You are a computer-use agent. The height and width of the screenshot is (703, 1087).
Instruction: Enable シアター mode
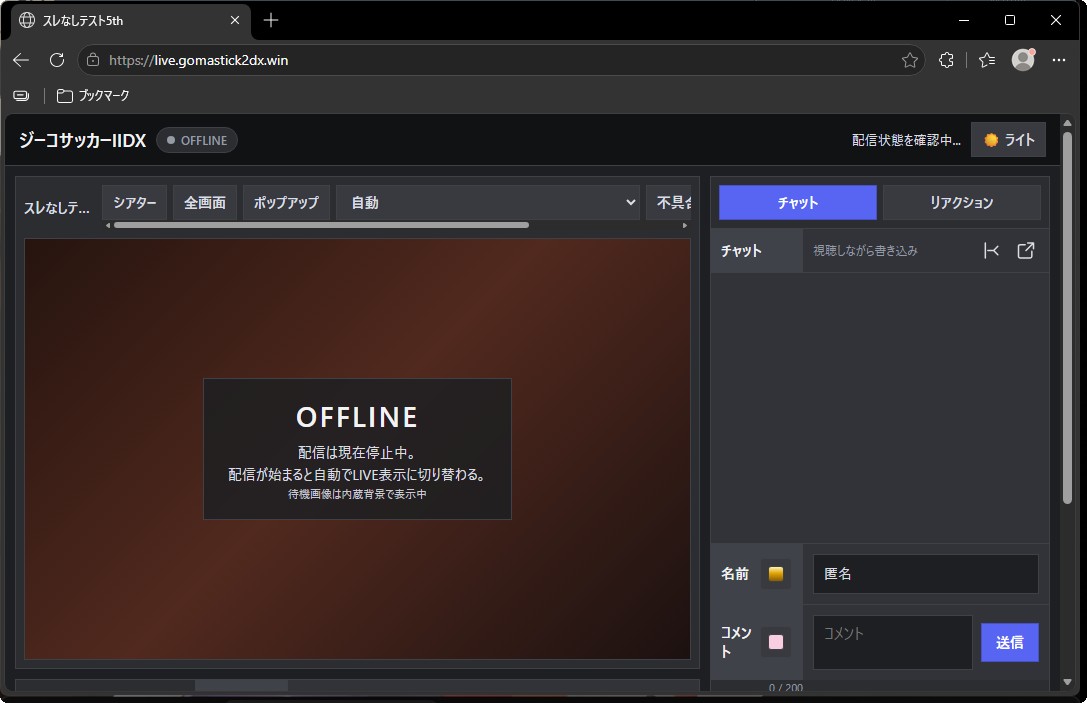pos(134,202)
